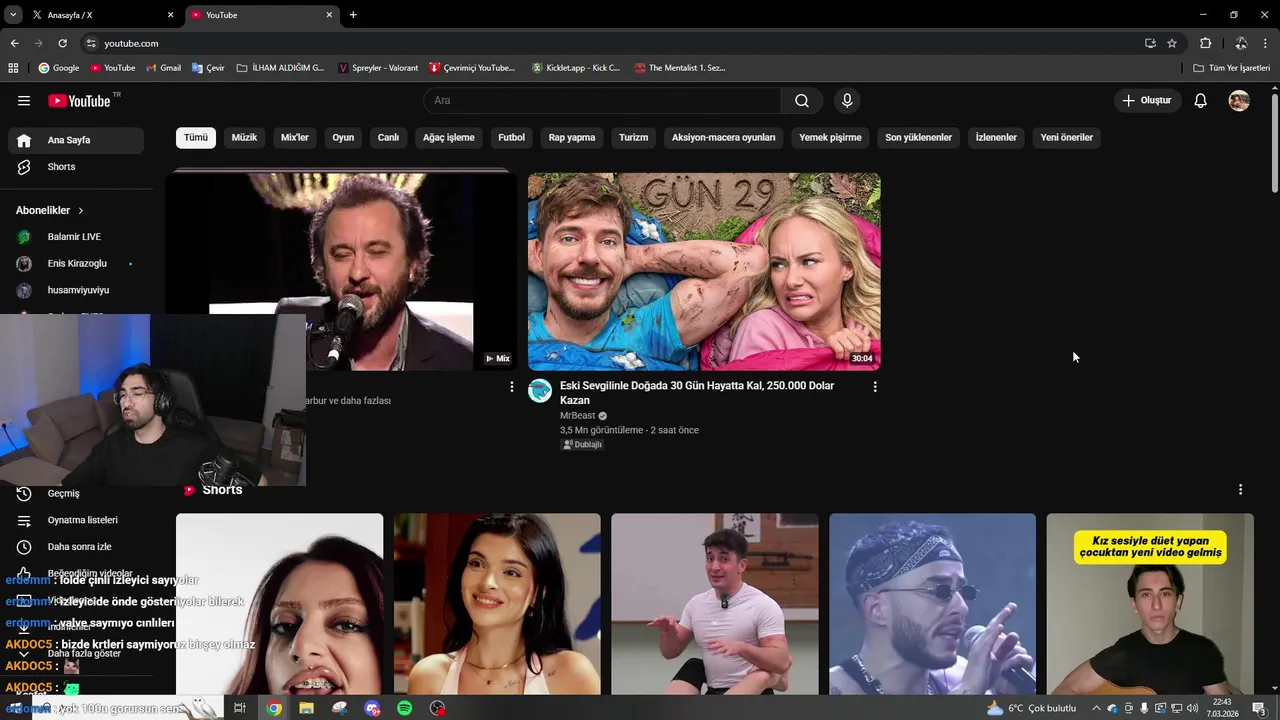
Task: Open the Spreyler - Valorant bookmark
Action: coord(378,68)
